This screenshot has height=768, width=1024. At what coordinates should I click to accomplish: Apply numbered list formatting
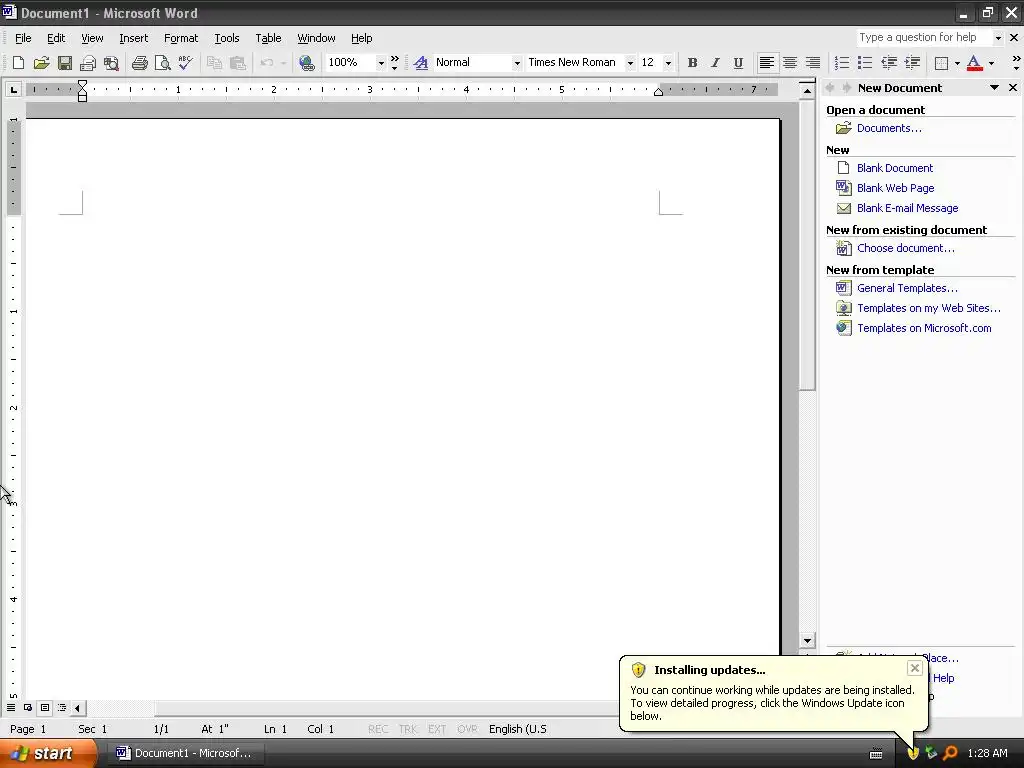842,63
